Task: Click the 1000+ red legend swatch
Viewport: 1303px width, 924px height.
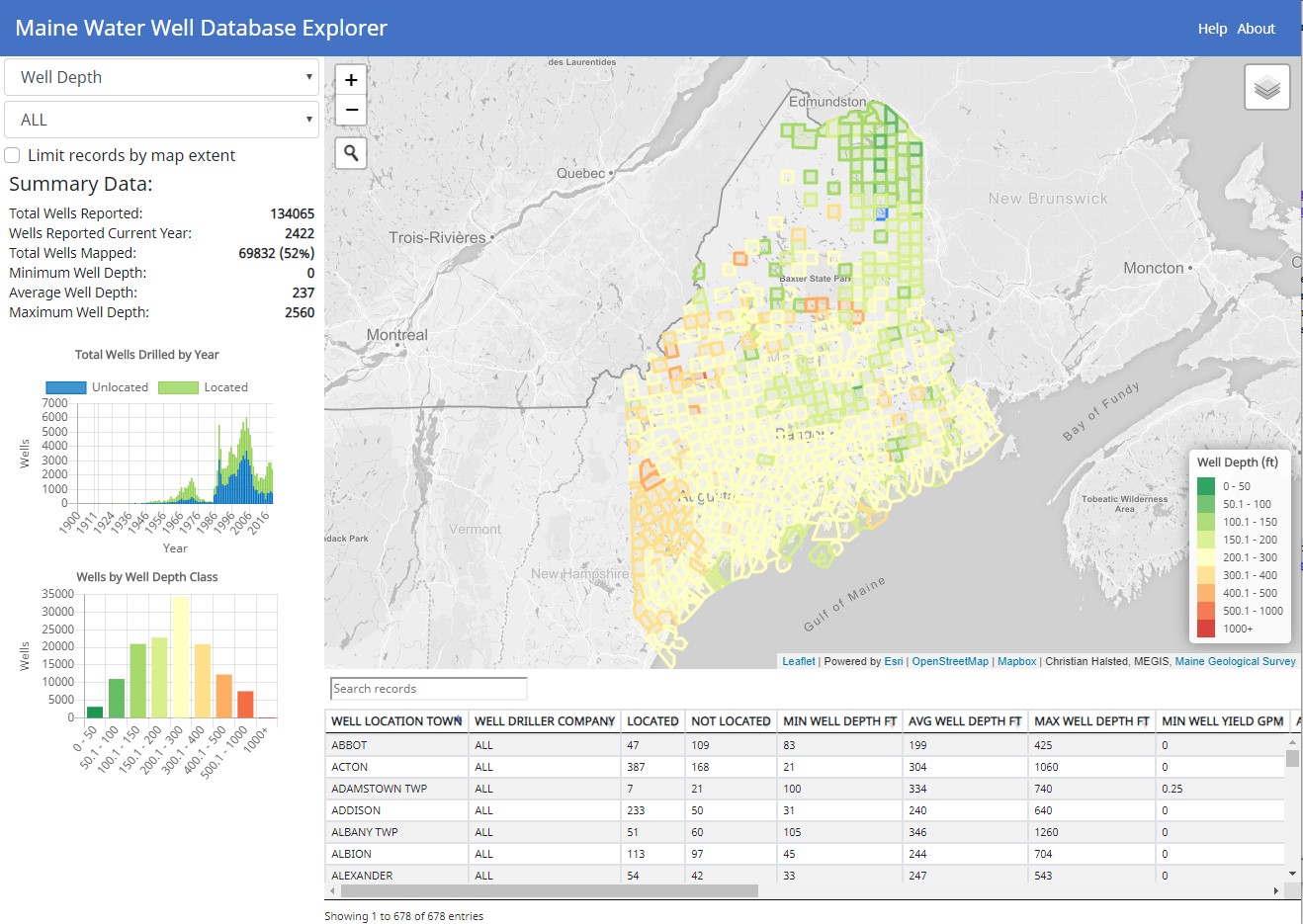Action: (1206, 629)
